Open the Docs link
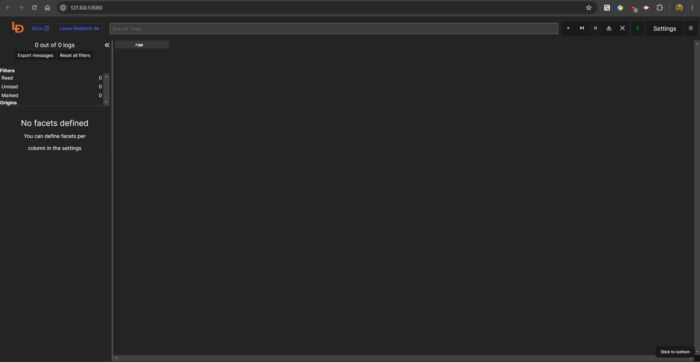The image size is (700, 362). click(x=41, y=29)
